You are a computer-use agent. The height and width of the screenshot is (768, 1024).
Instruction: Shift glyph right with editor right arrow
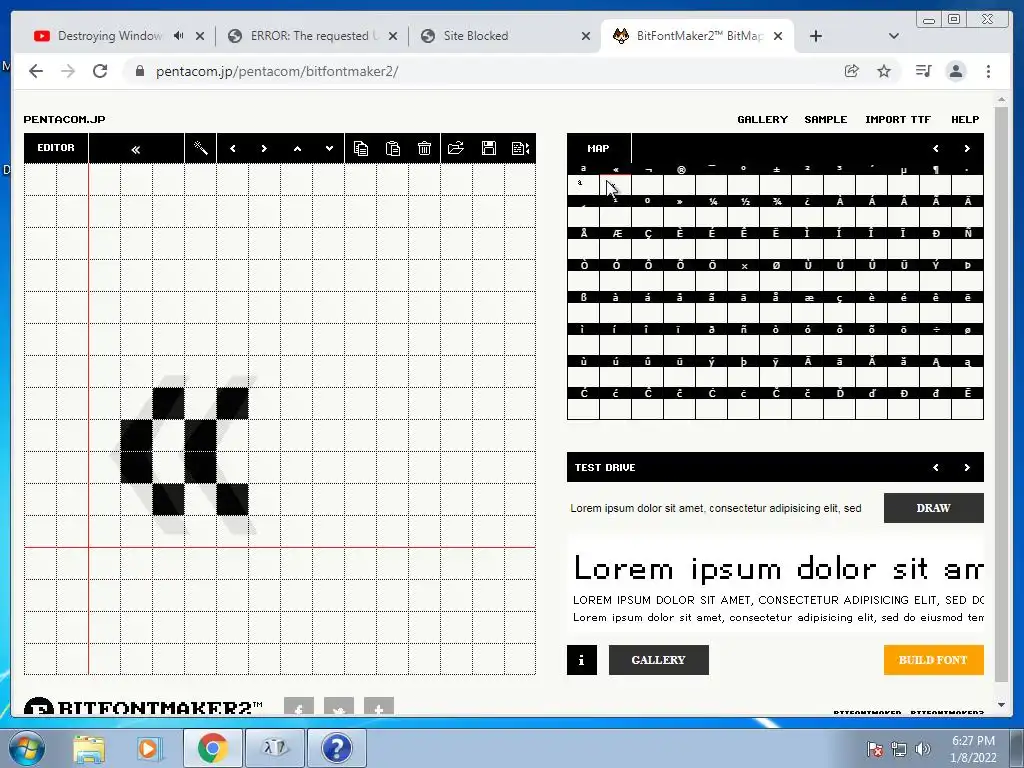pos(264,148)
